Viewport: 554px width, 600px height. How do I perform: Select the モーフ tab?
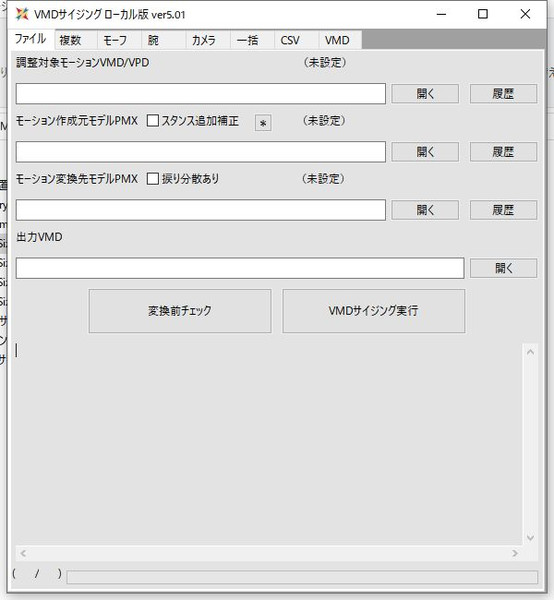(x=119, y=40)
